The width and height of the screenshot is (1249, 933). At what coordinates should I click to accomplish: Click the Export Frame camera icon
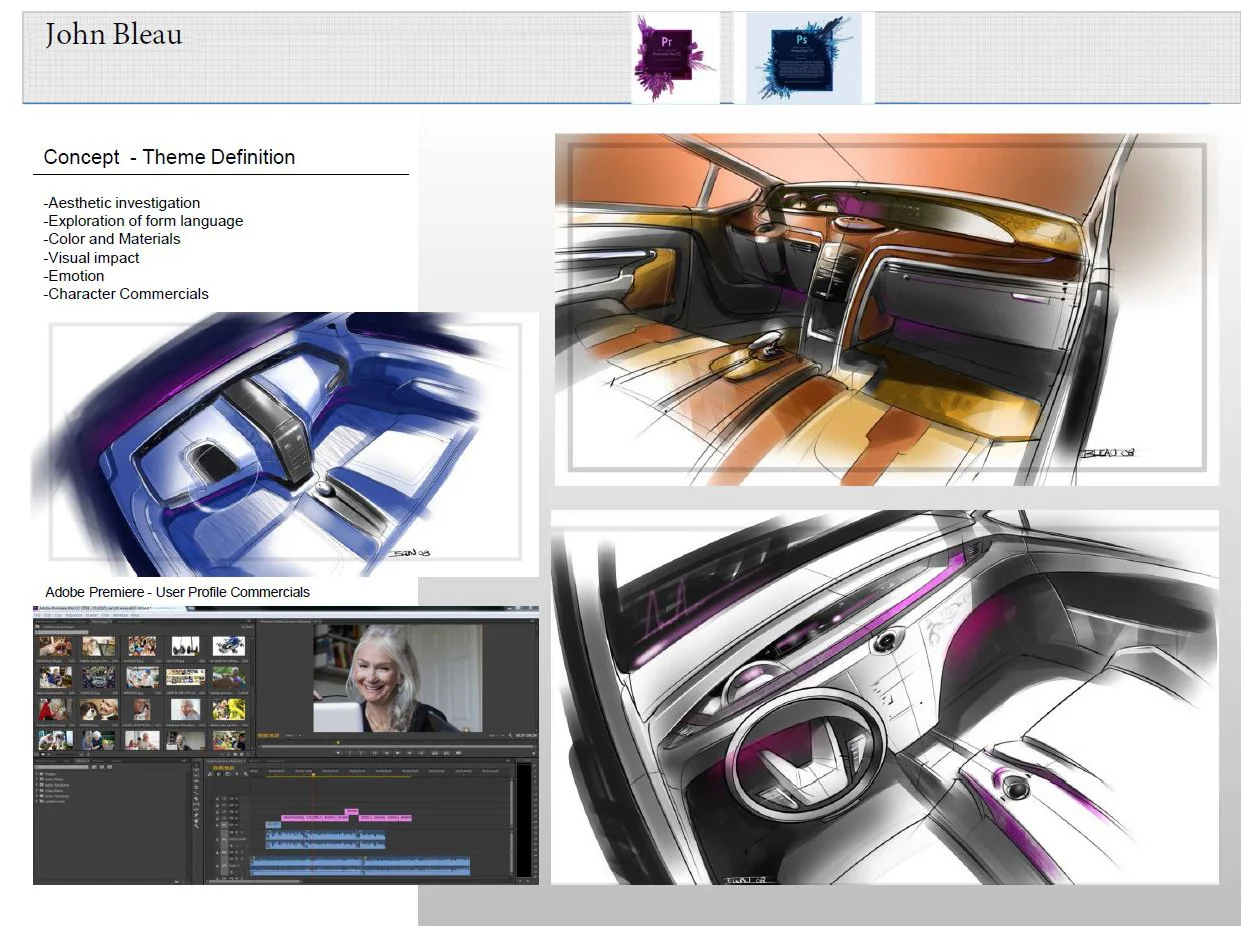coord(459,753)
